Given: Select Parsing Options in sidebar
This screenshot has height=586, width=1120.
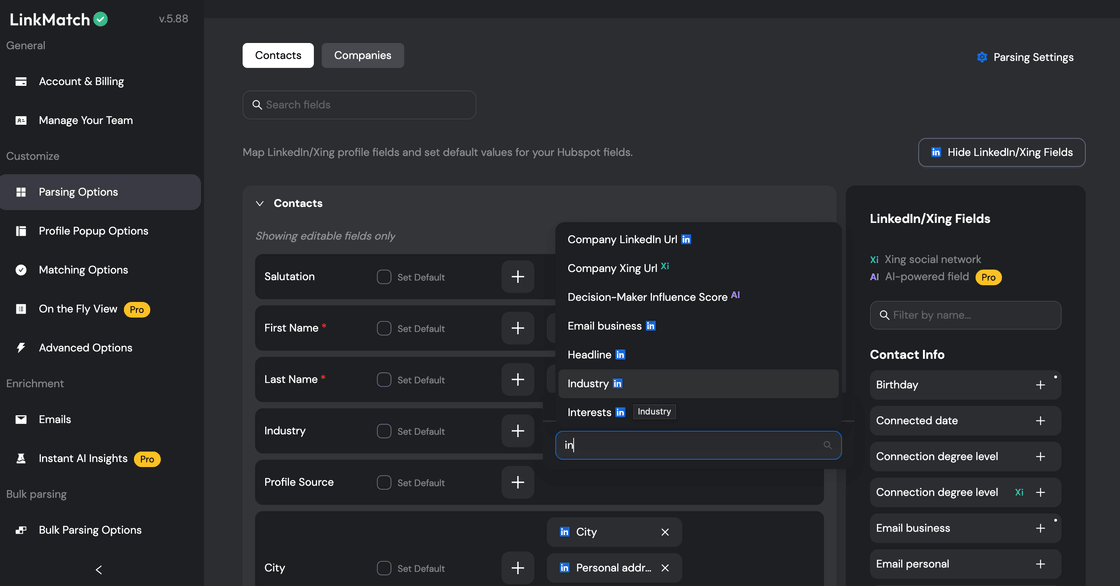Looking at the screenshot, I should (x=100, y=192).
